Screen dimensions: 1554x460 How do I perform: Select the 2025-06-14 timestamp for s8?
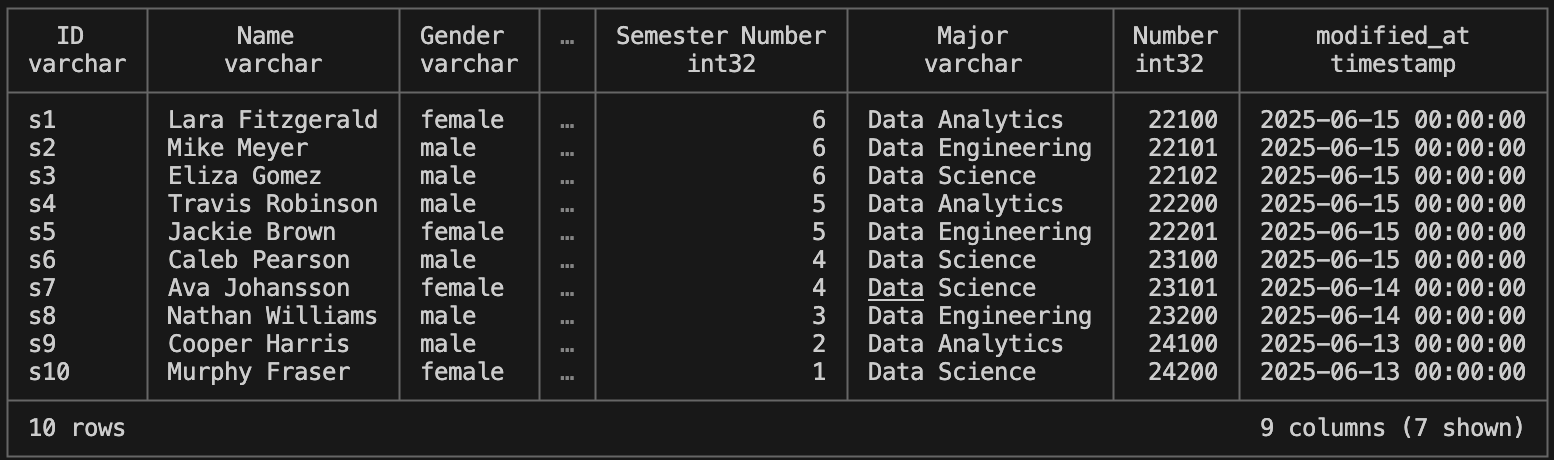click(1392, 316)
